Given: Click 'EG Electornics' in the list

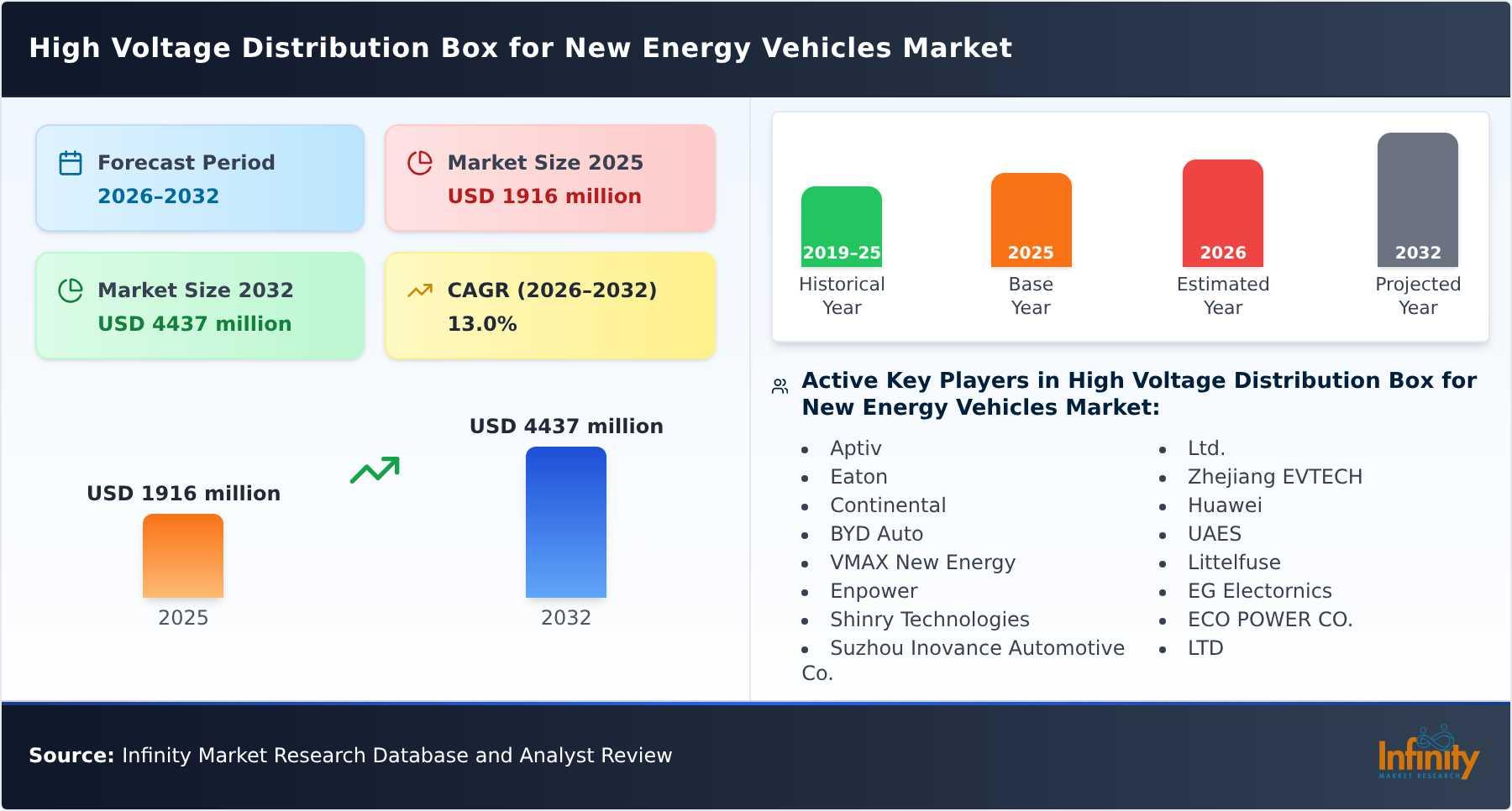Looking at the screenshot, I should tap(1260, 591).
